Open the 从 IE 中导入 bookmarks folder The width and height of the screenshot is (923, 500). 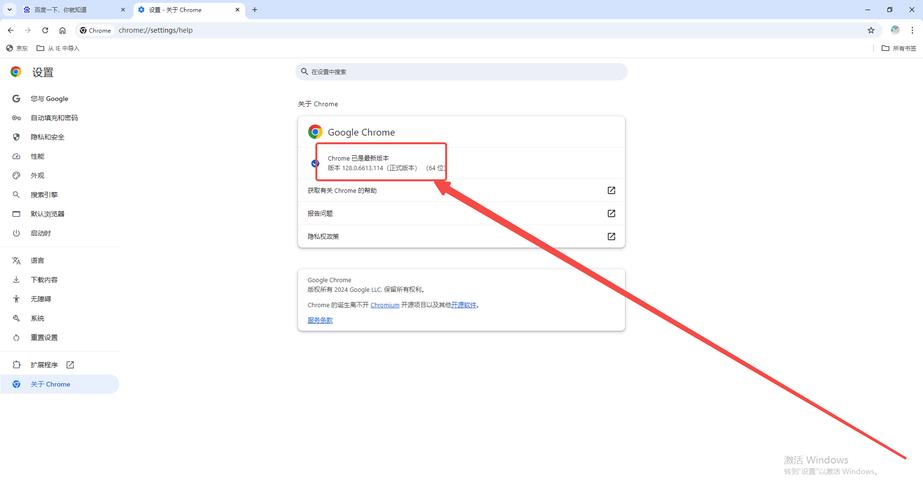[x=58, y=48]
